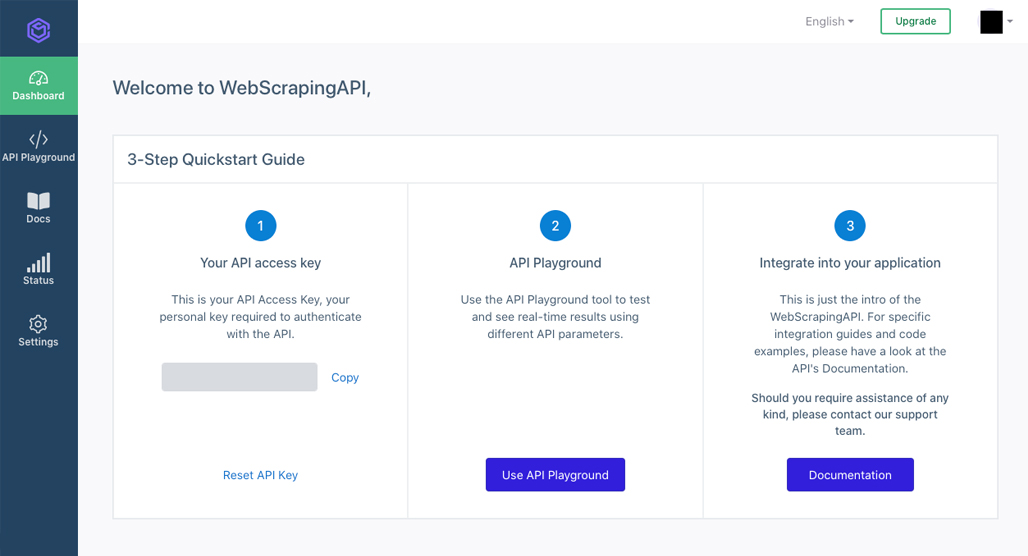The width and height of the screenshot is (1028, 556).
Task: Select the Docs sidebar label
Action: click(38, 219)
